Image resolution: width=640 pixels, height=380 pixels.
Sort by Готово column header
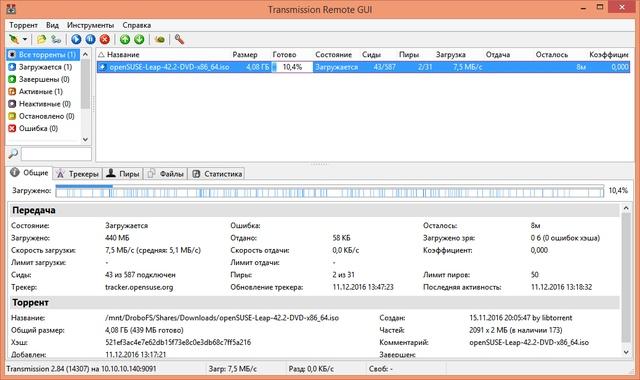click(x=284, y=55)
